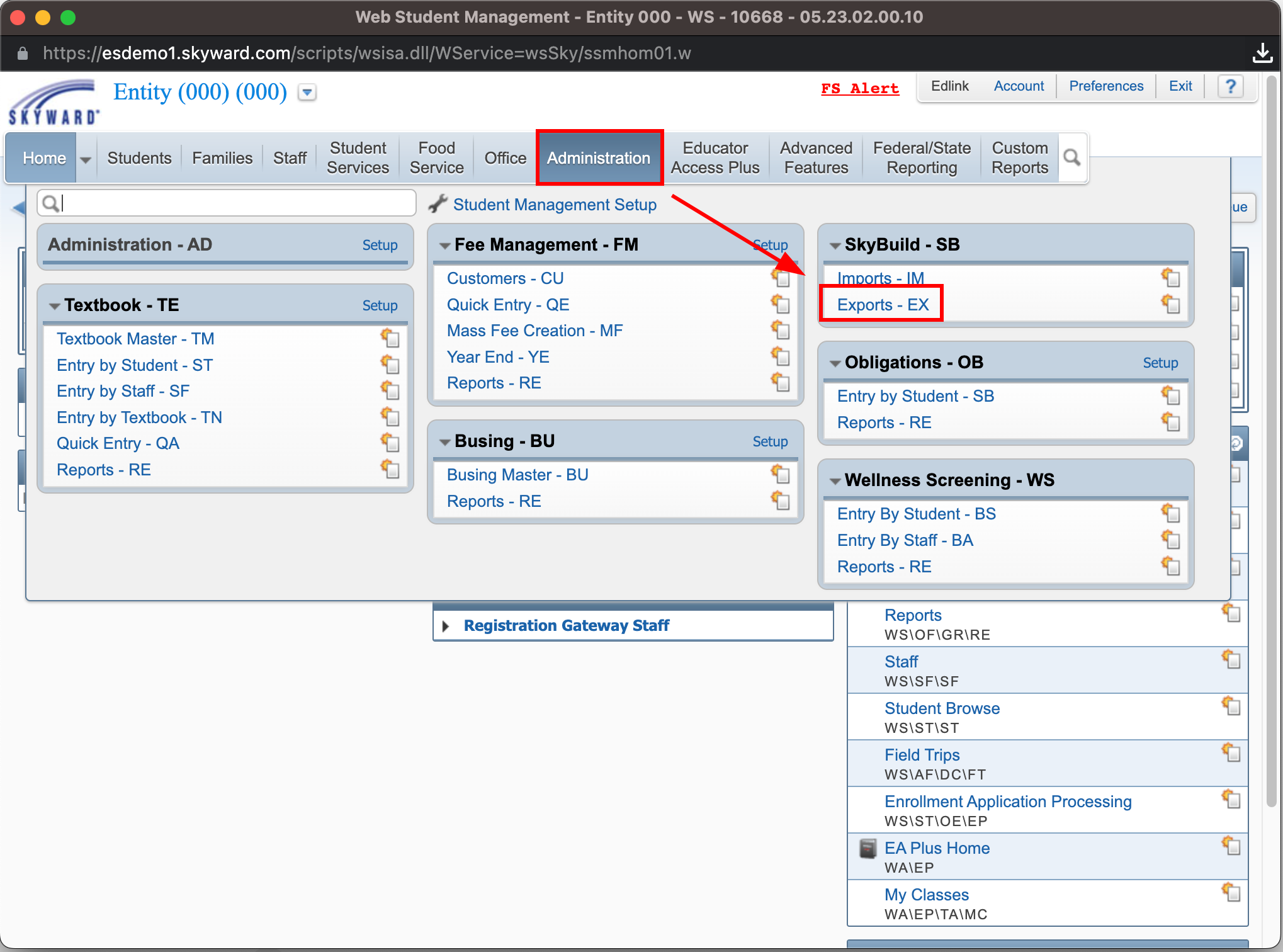Click favorite icon beside Textbook Master - TM
1283x952 pixels.
coord(390,338)
